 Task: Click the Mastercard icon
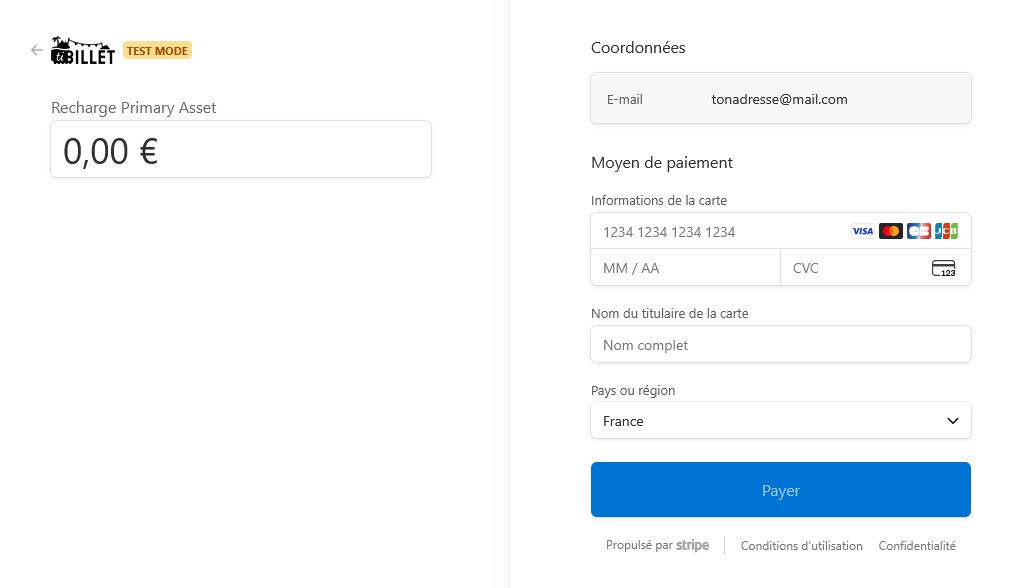(890, 231)
